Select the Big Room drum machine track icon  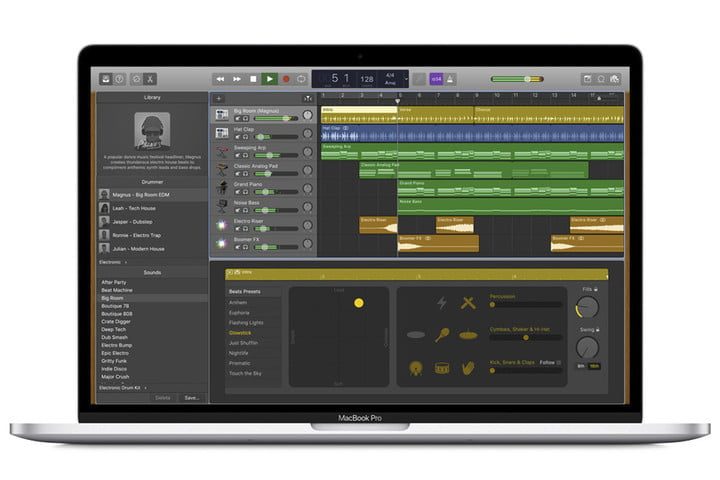[x=222, y=114]
